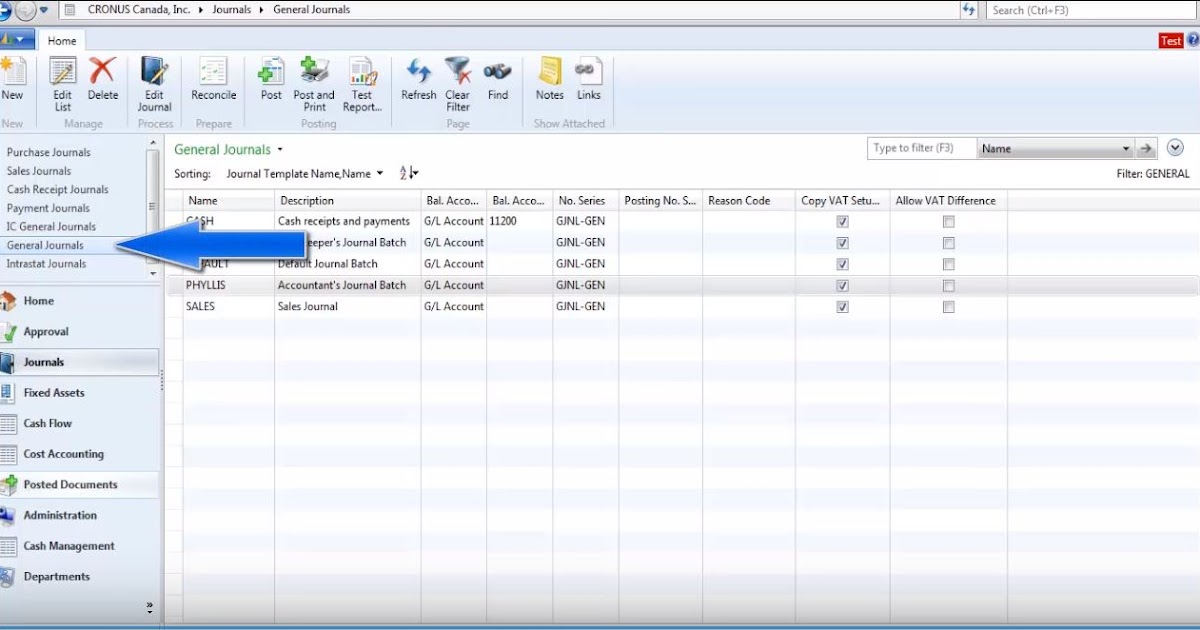Click inside the Type to filter field
Image resolution: width=1200 pixels, height=630 pixels.
tap(915, 147)
